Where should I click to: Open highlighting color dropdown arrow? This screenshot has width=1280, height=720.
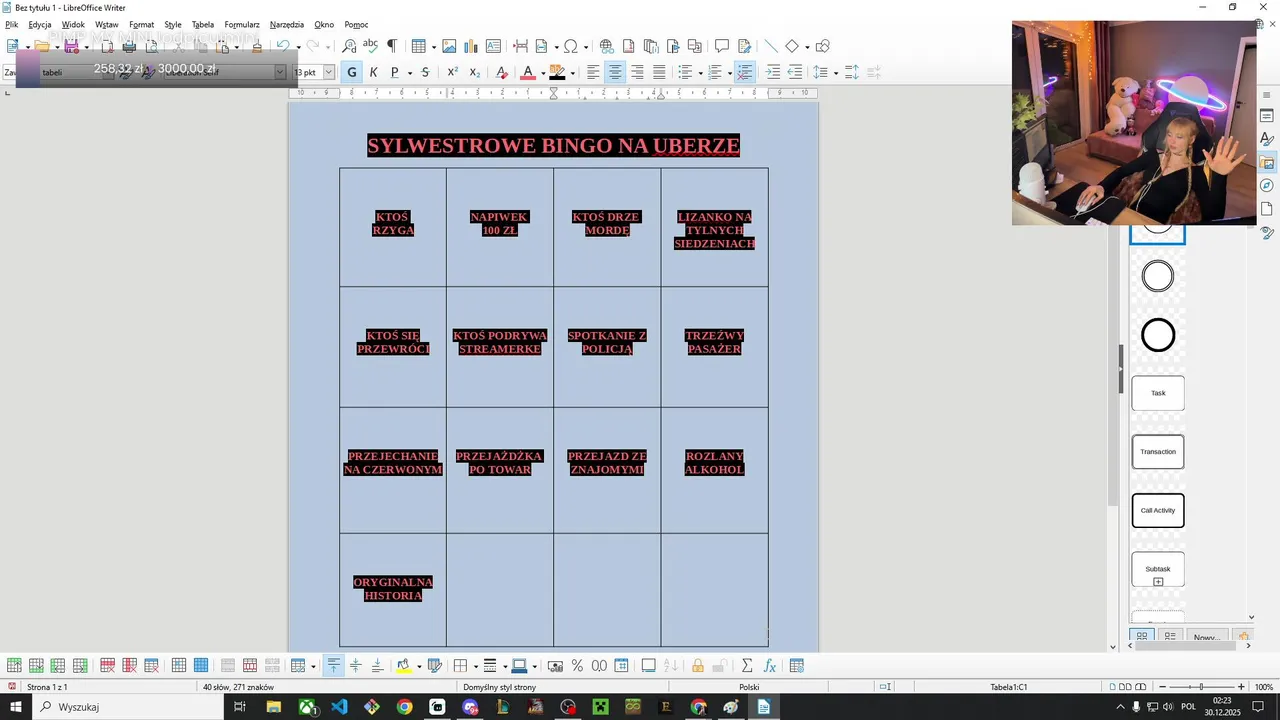(572, 73)
